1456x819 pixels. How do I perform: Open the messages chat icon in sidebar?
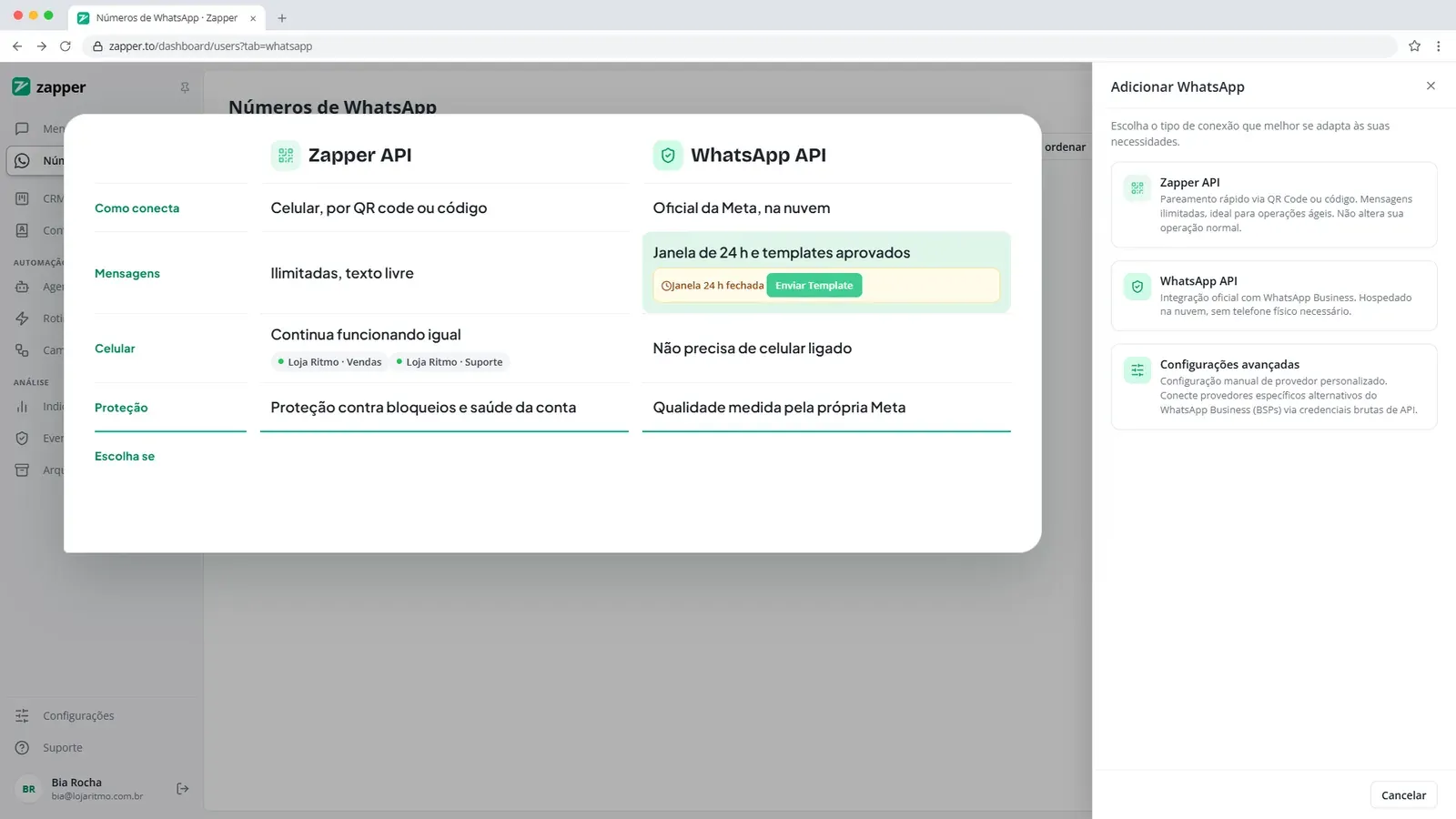point(22,128)
